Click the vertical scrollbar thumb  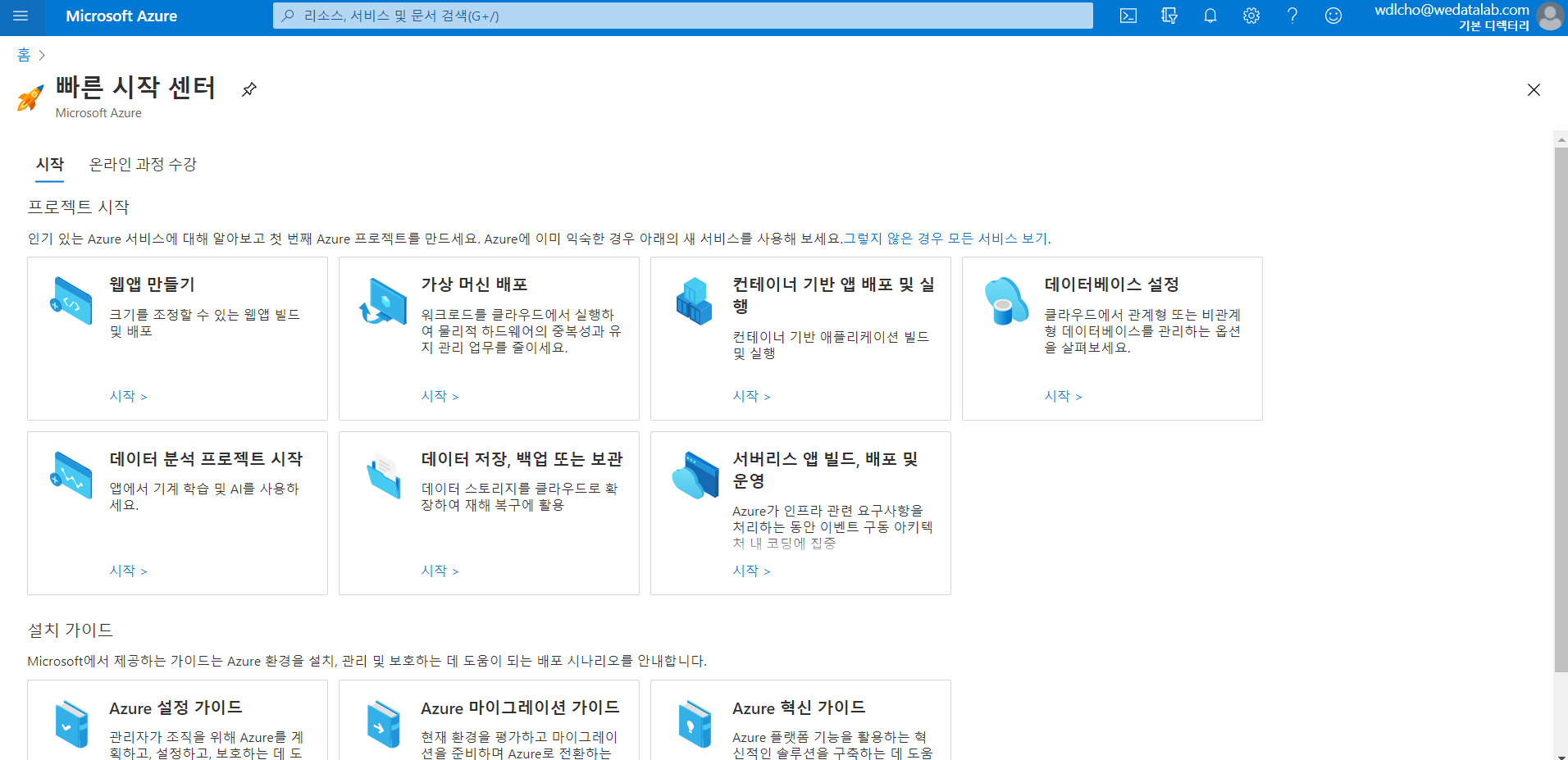coord(1561,410)
